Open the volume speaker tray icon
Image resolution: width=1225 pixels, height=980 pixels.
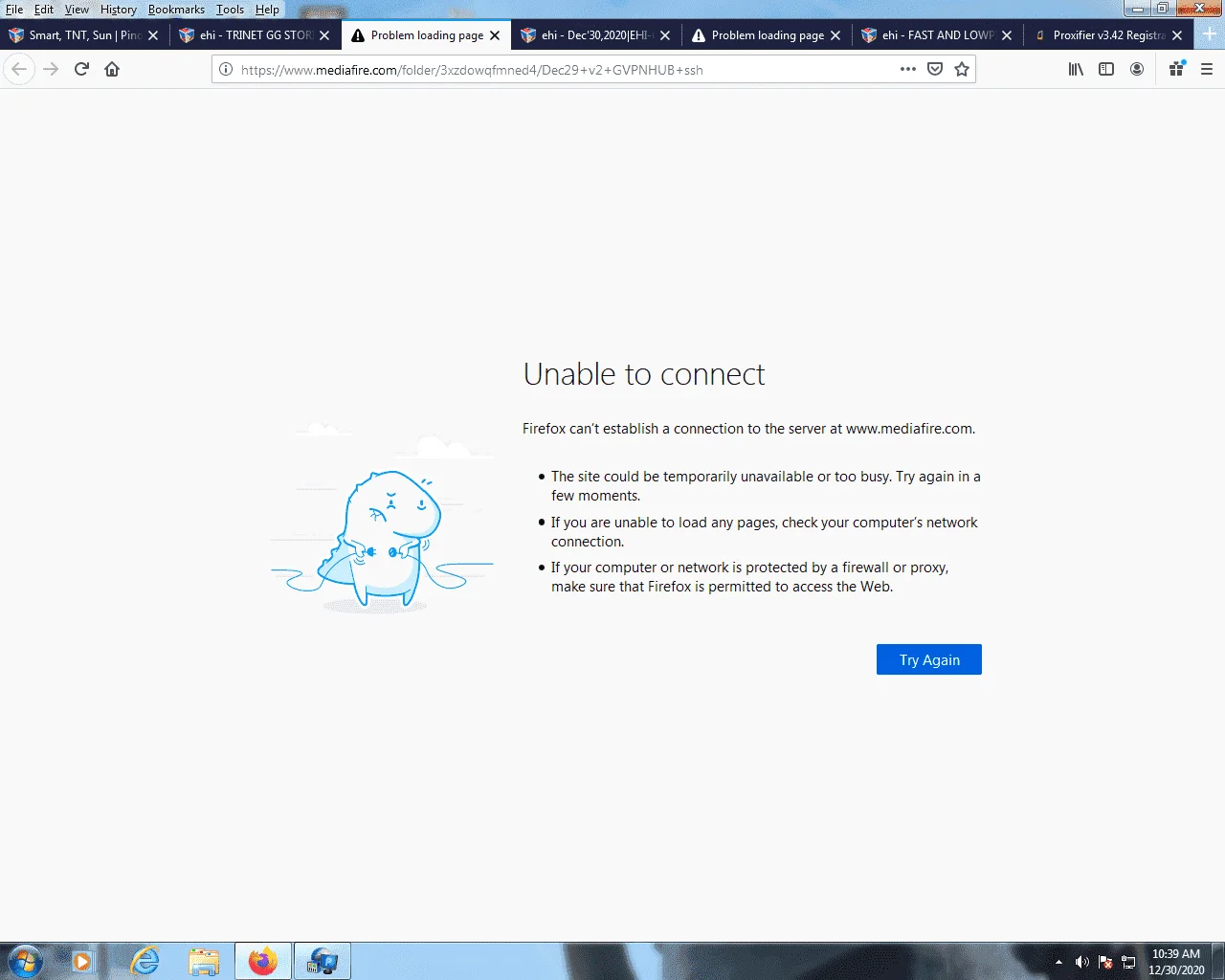pos(1081,962)
